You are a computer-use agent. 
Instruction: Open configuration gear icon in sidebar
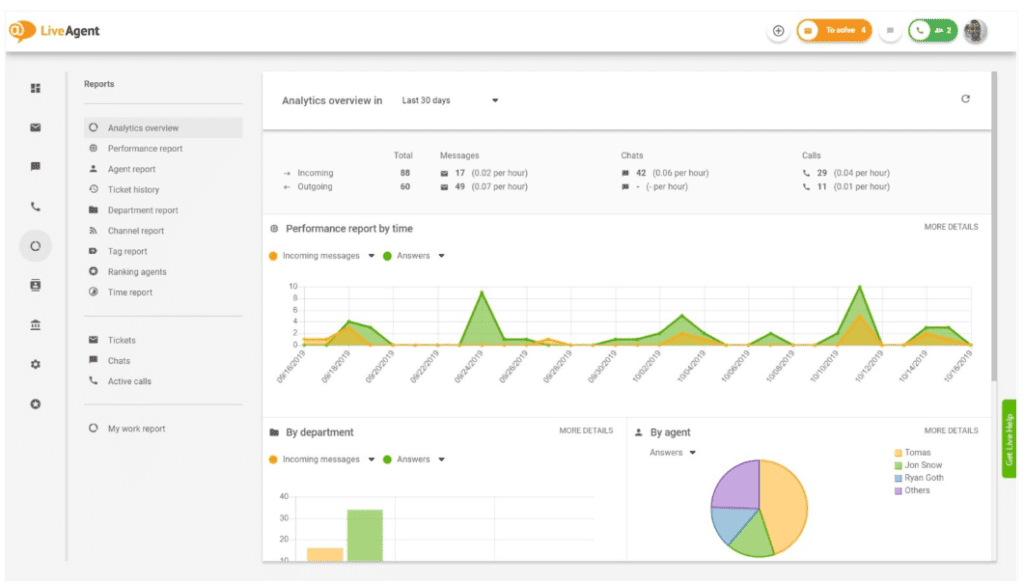click(36, 364)
